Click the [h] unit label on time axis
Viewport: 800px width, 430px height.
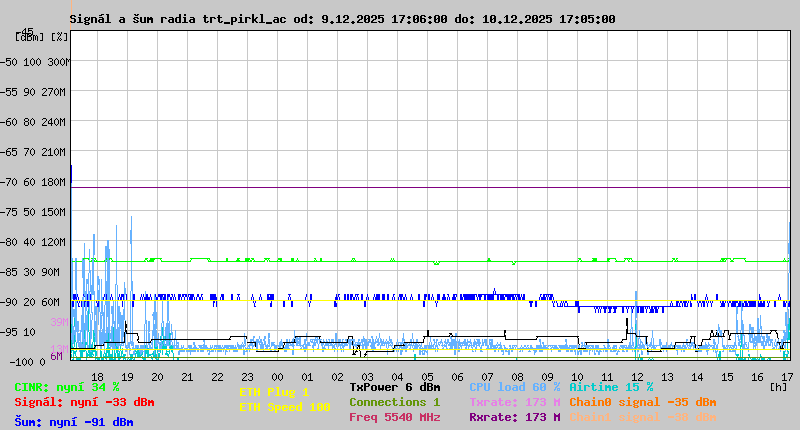[x=778, y=386]
